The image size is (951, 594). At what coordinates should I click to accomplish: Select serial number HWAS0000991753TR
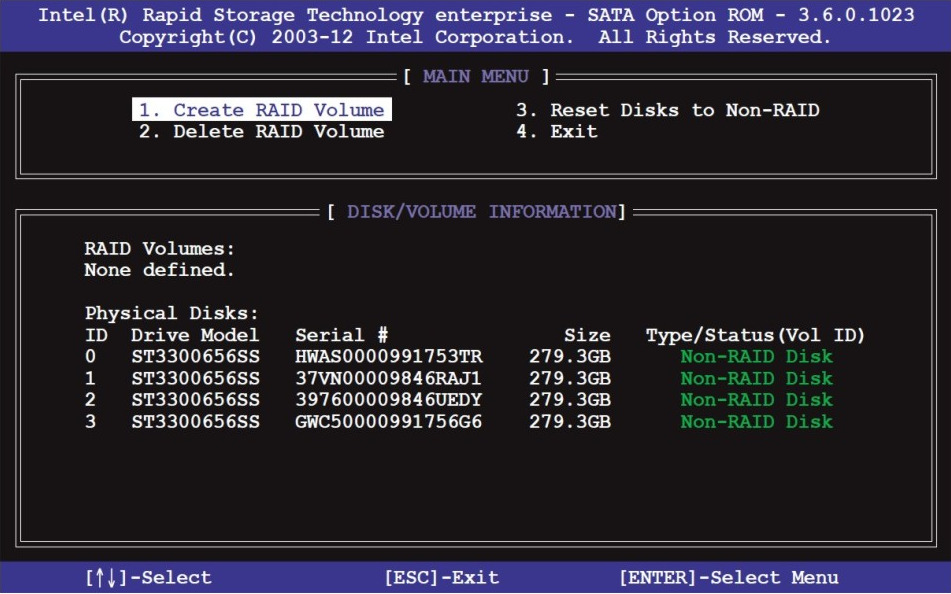[x=389, y=357]
